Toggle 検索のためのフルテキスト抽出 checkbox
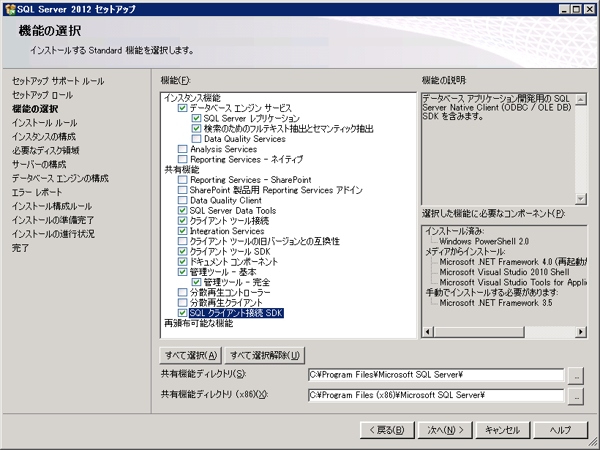 point(196,129)
